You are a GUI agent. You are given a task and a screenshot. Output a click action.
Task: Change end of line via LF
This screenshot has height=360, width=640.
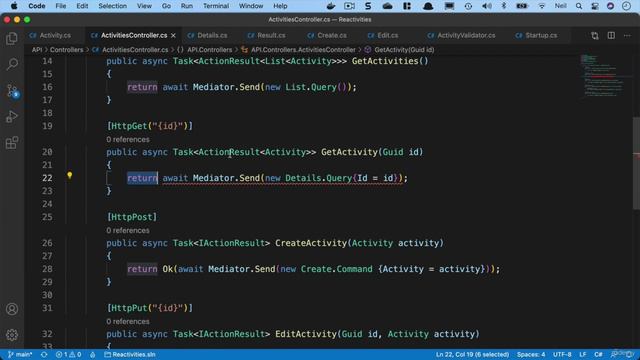click(582, 354)
